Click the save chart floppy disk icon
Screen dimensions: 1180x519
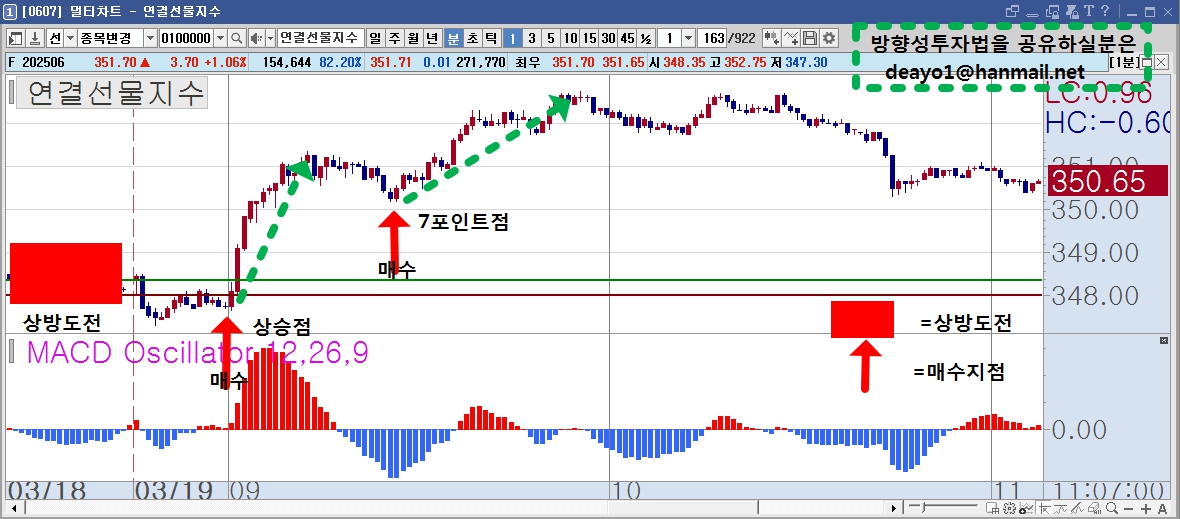tap(810, 38)
